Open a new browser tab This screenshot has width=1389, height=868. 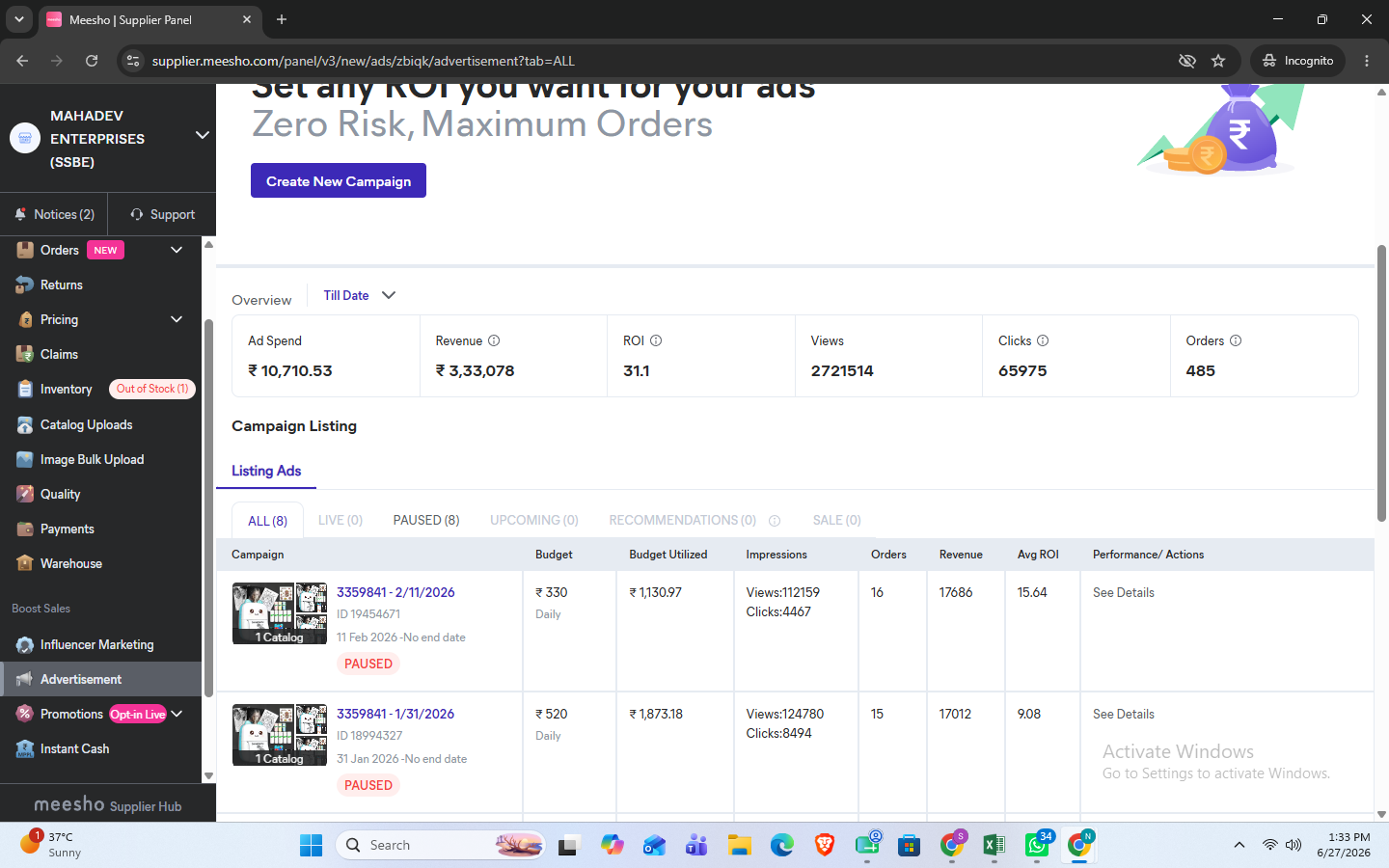click(x=282, y=19)
